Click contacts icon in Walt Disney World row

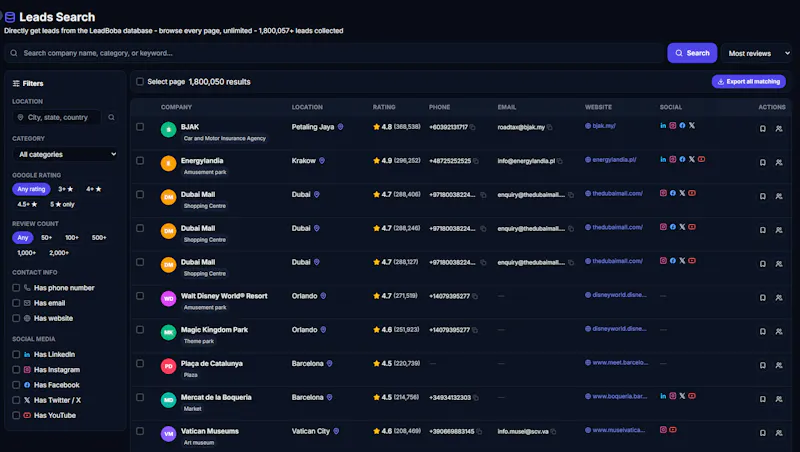[779, 297]
